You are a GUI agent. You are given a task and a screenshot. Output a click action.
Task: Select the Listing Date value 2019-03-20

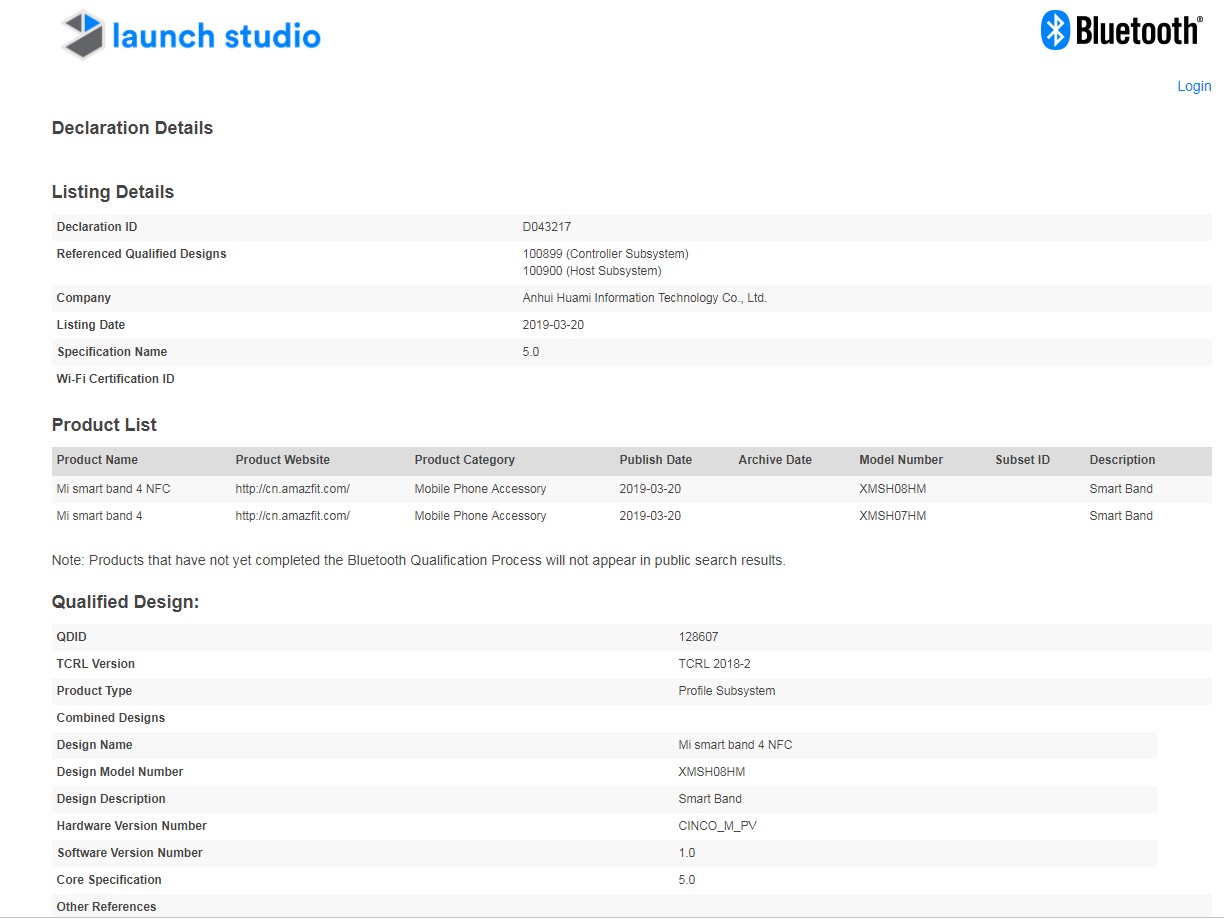click(x=554, y=325)
